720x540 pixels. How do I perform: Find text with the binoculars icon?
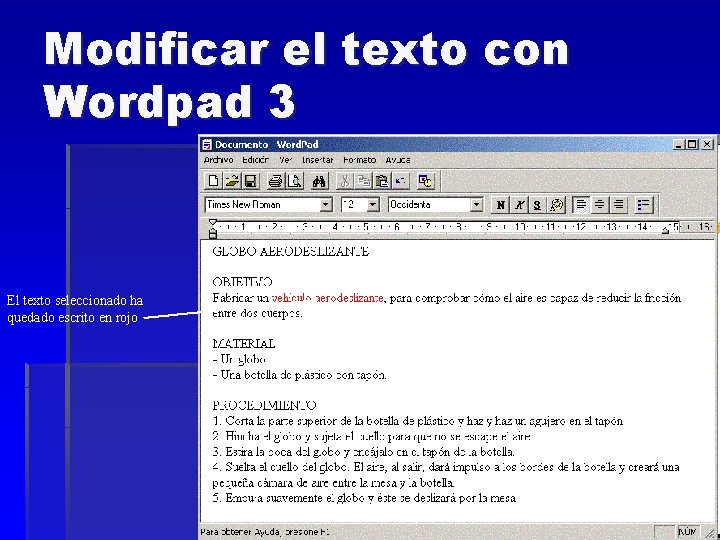[319, 181]
